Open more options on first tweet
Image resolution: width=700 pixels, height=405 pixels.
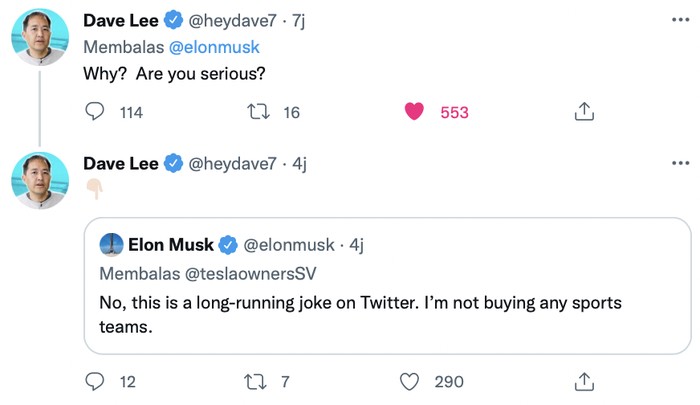coord(680,20)
